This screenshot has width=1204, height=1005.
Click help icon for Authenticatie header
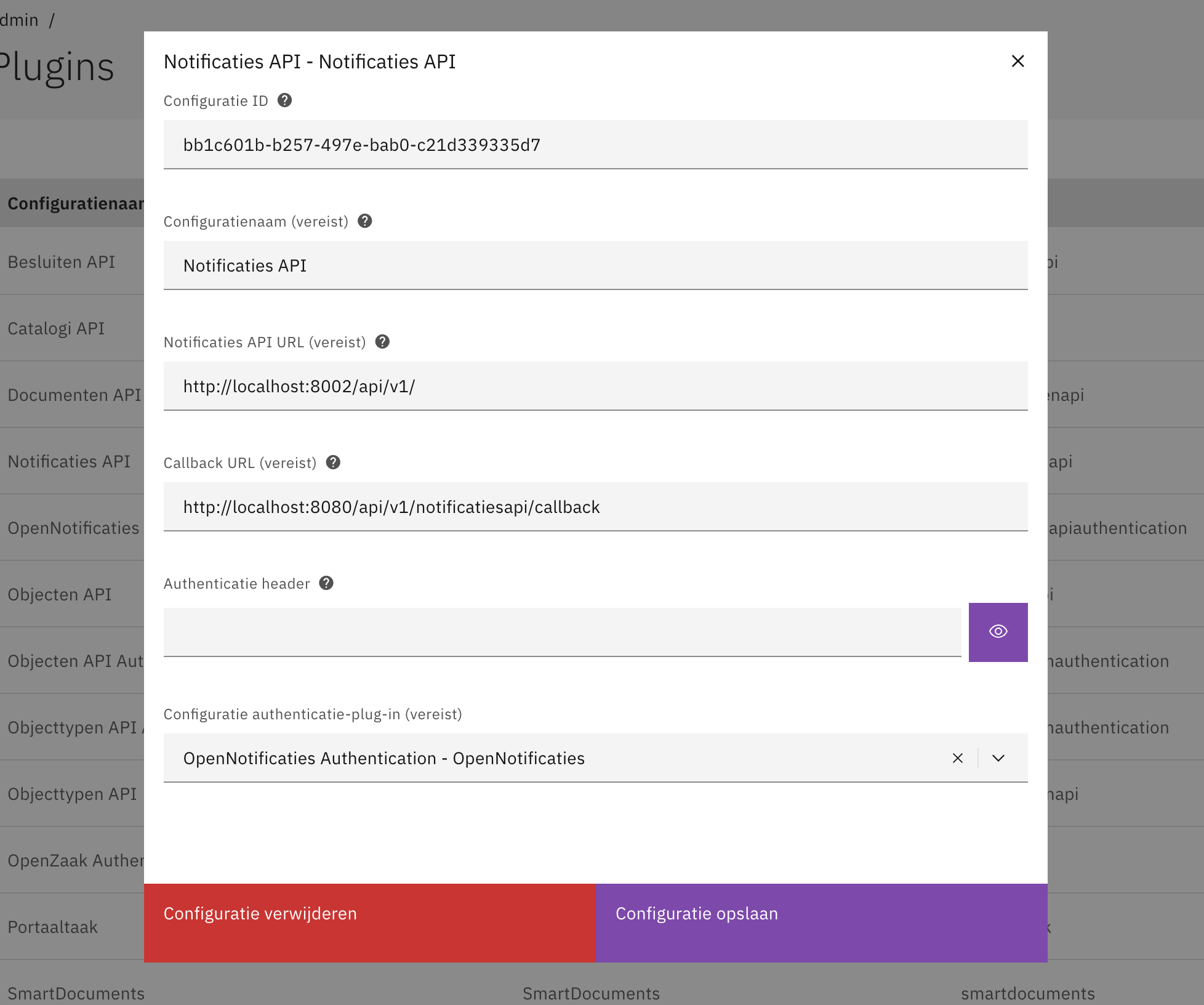click(x=326, y=583)
